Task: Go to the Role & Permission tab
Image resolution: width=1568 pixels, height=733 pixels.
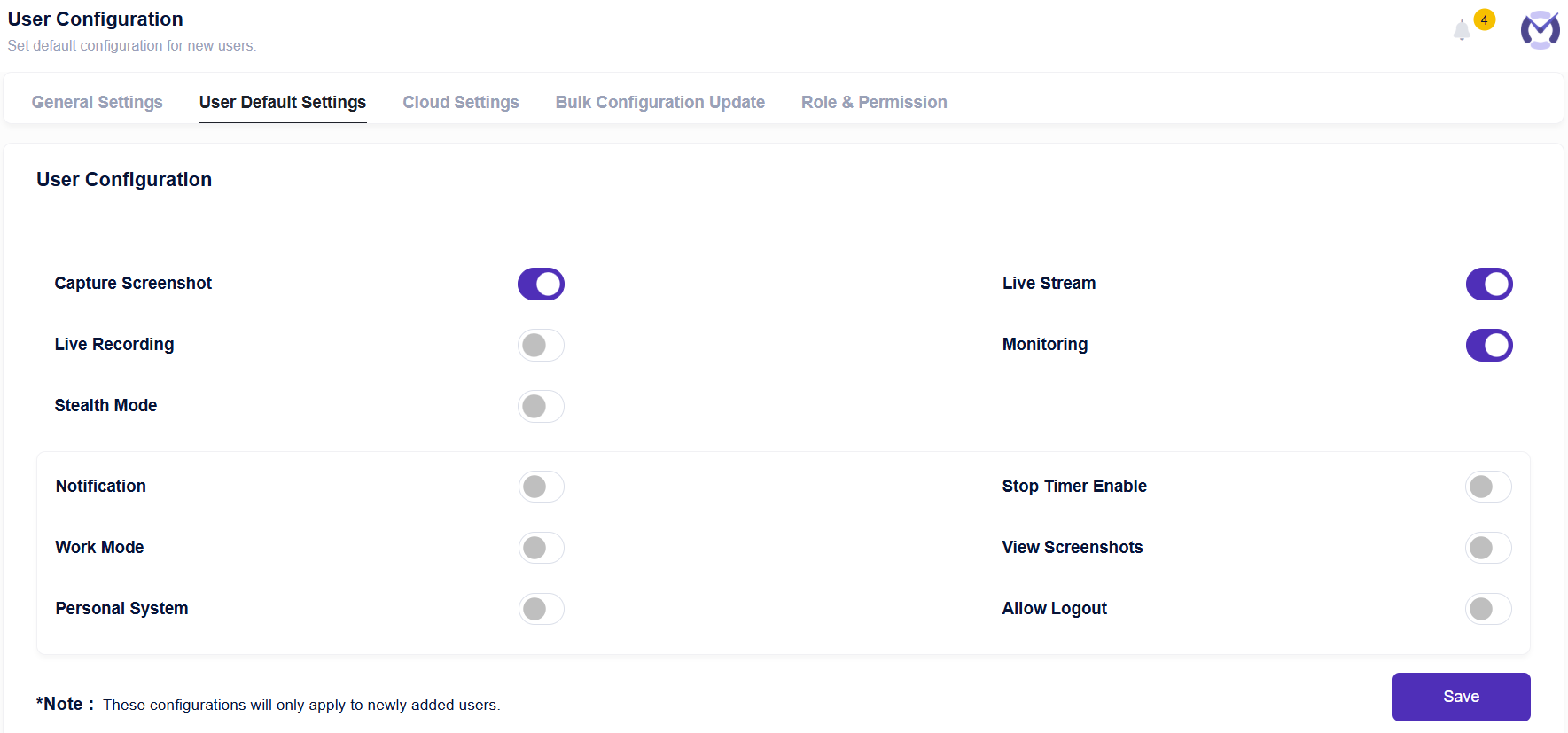Action: tap(874, 102)
